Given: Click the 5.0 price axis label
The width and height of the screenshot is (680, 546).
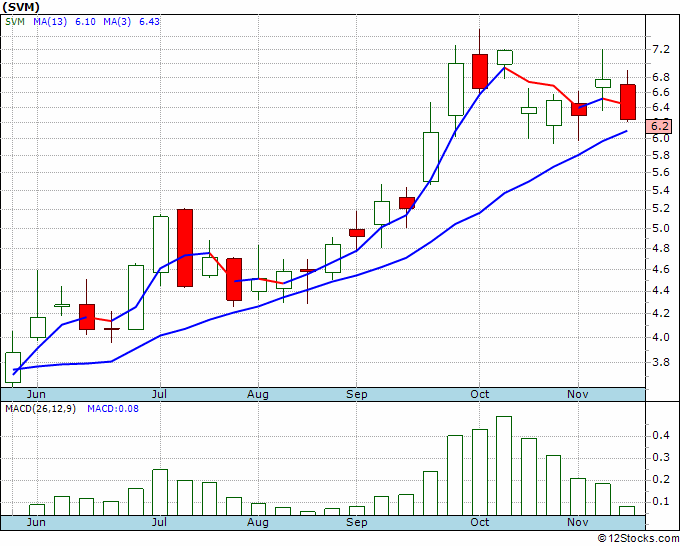Looking at the screenshot, I should (661, 228).
